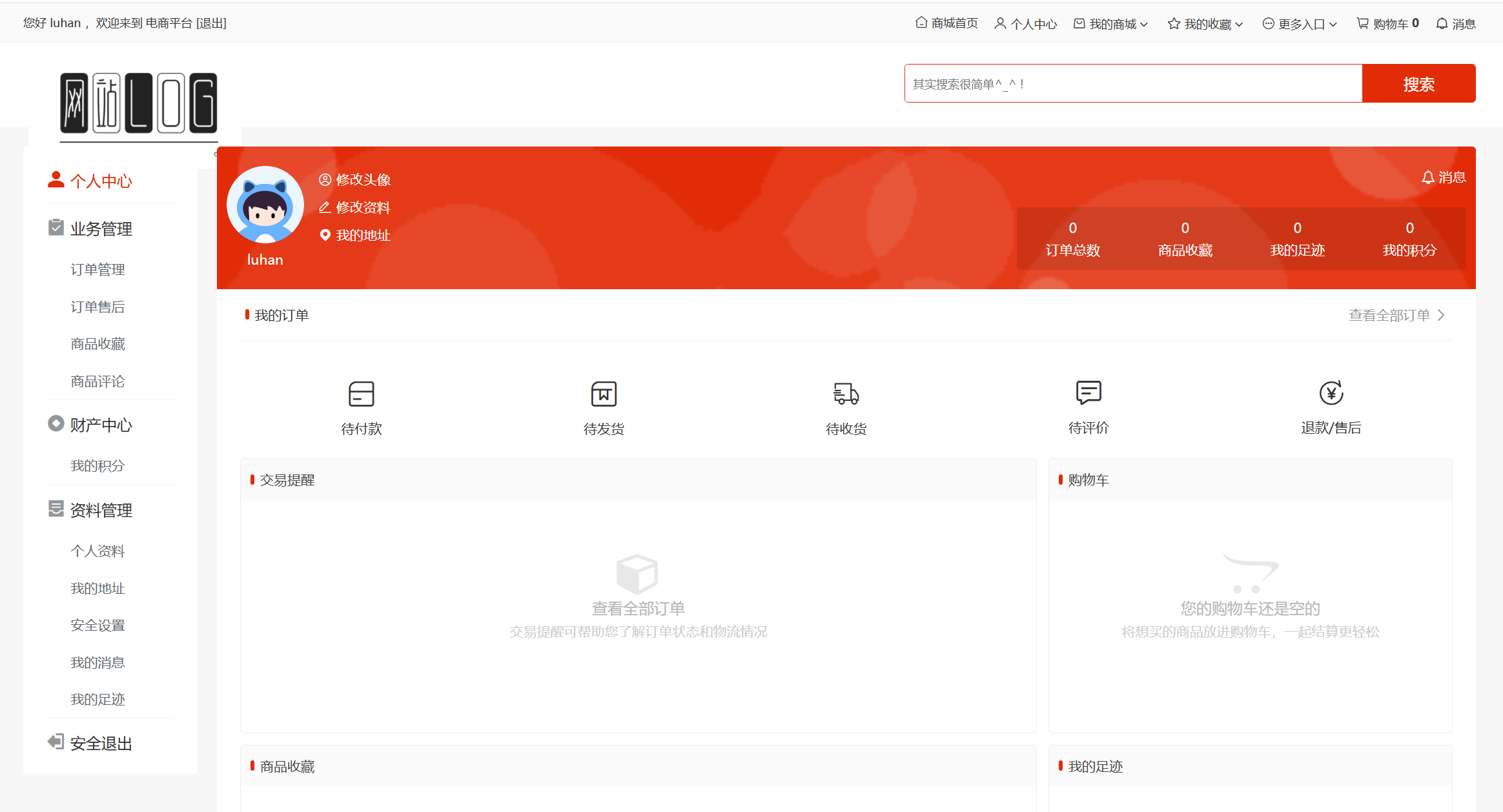Click the bell icon in the red banner
Screen dimensions: 1503x812
tap(1428, 178)
